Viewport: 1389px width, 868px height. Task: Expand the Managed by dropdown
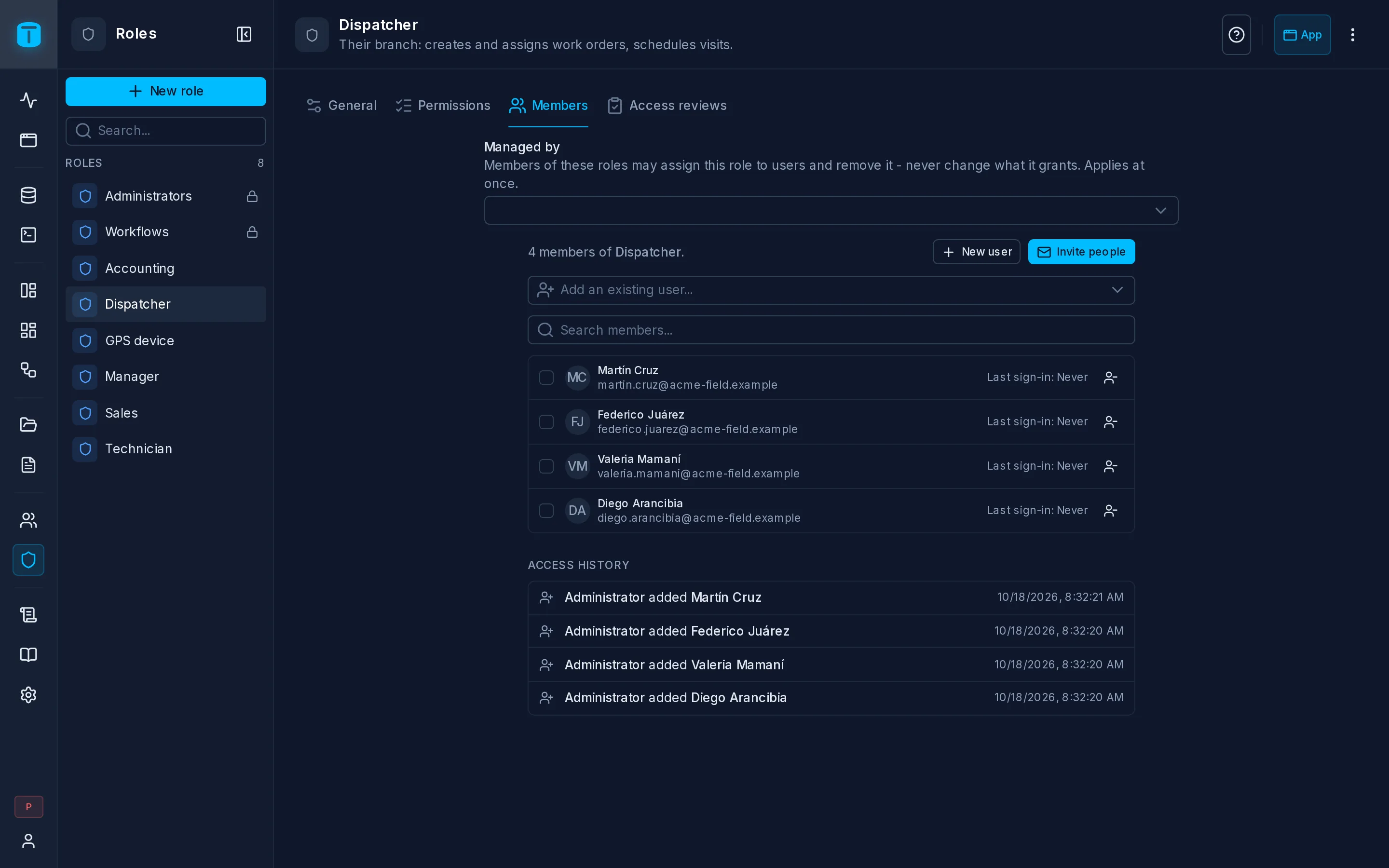click(x=831, y=211)
